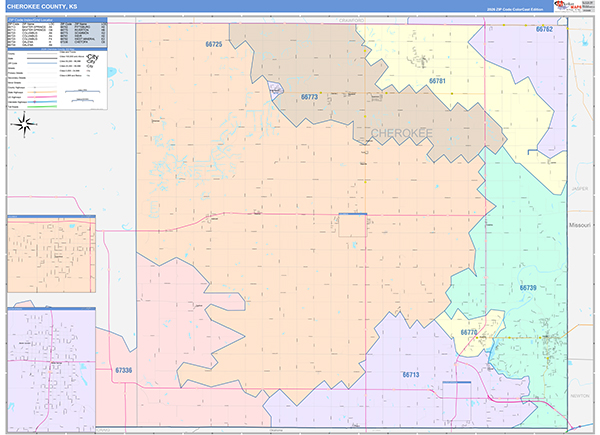Open the lower purple city inset map
Viewport: 600px width, 435px height.
pyautogui.click(x=52, y=370)
